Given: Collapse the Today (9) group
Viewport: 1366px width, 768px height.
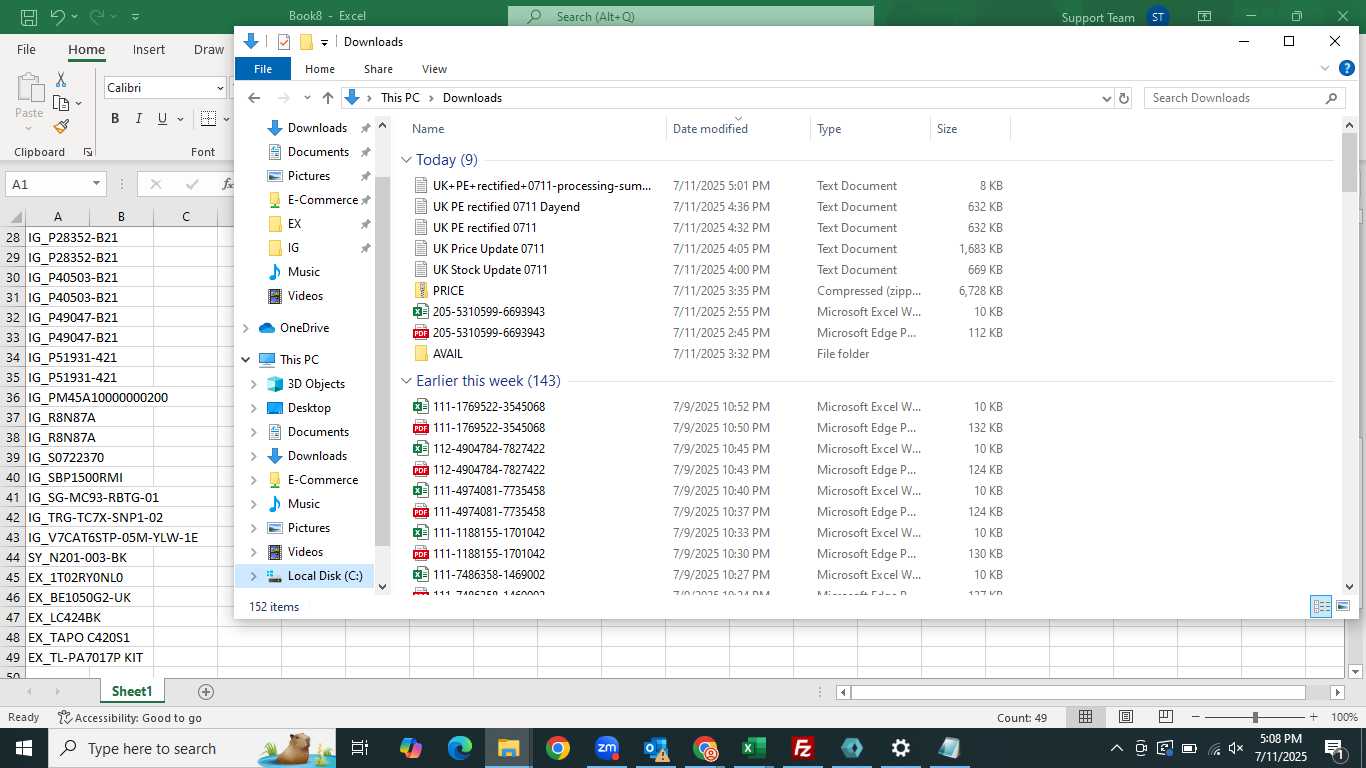Looking at the screenshot, I should point(407,160).
